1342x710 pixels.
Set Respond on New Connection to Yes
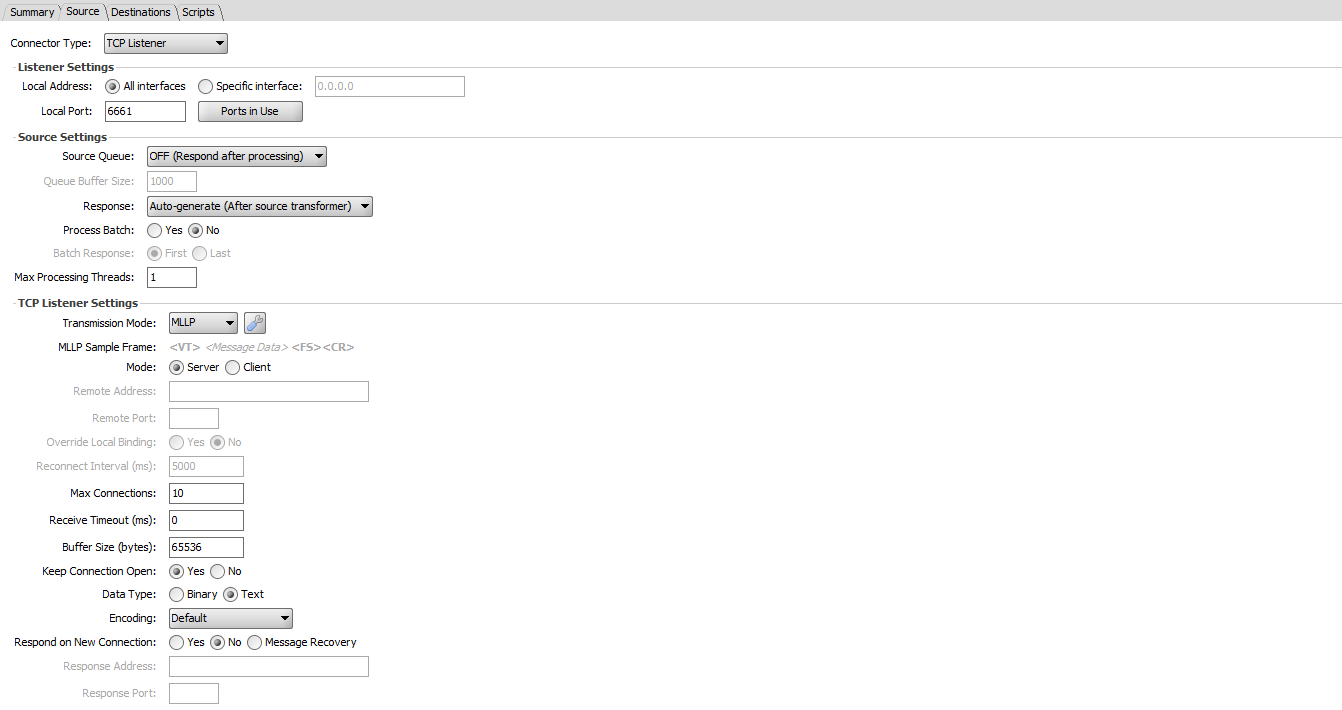tap(177, 643)
